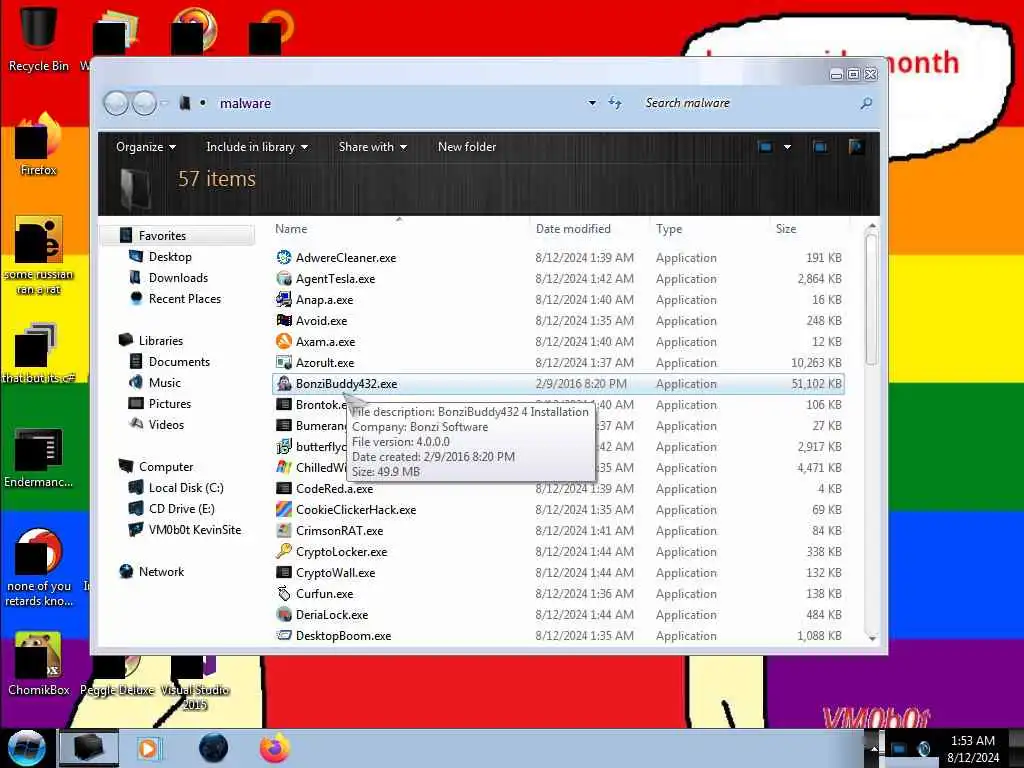Open the address bar history dropdown

coord(592,103)
